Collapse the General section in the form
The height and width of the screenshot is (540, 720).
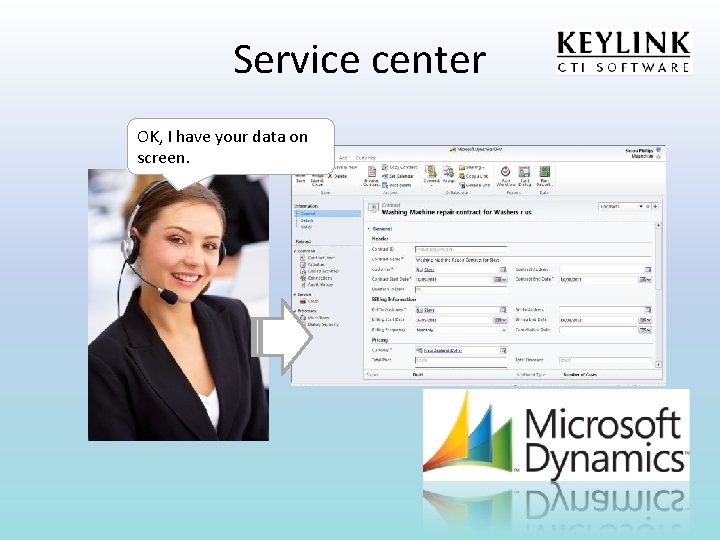pyautogui.click(x=369, y=229)
